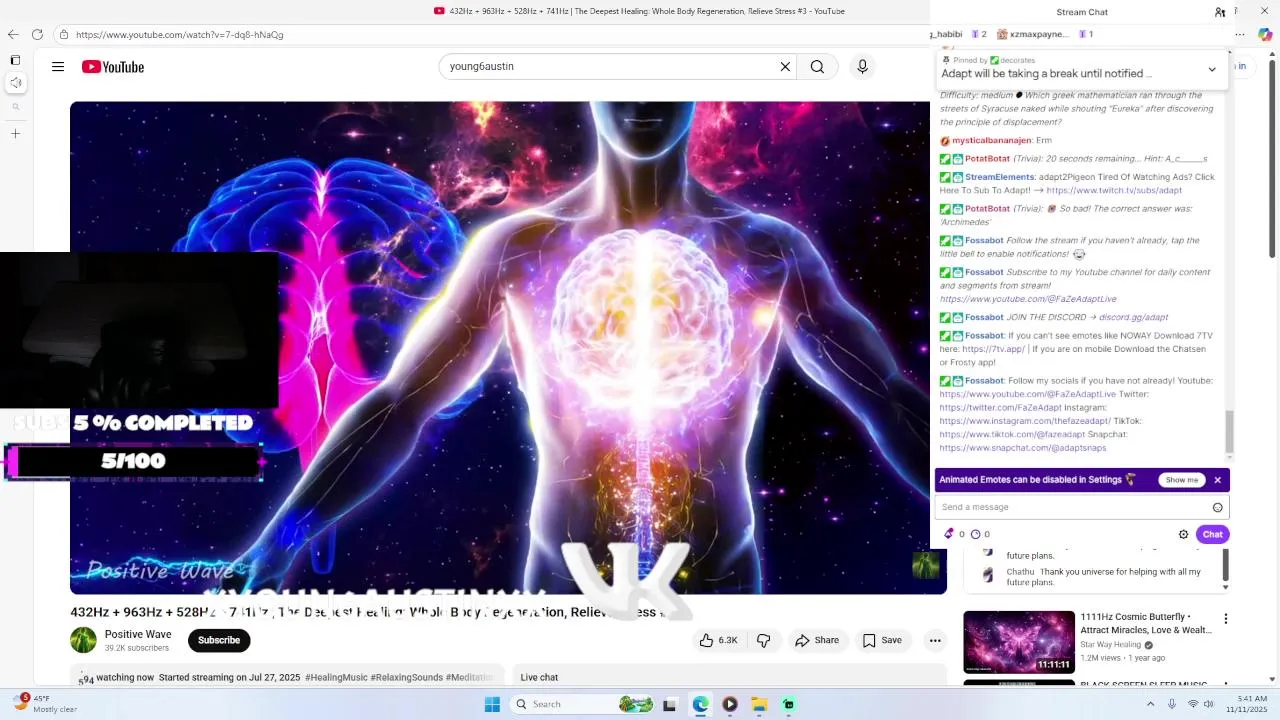The image size is (1280, 720).
Task: Open the Live chat section header
Action: coord(539,678)
